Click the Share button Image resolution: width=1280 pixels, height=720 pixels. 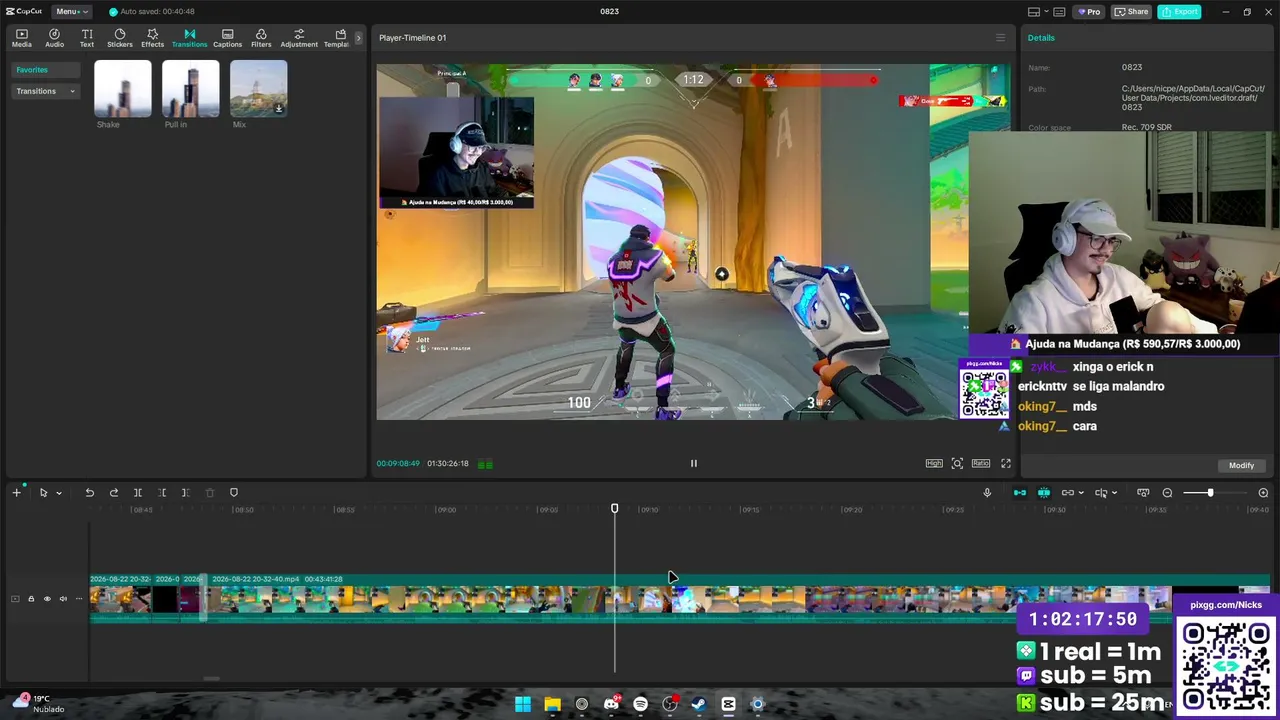(1132, 12)
